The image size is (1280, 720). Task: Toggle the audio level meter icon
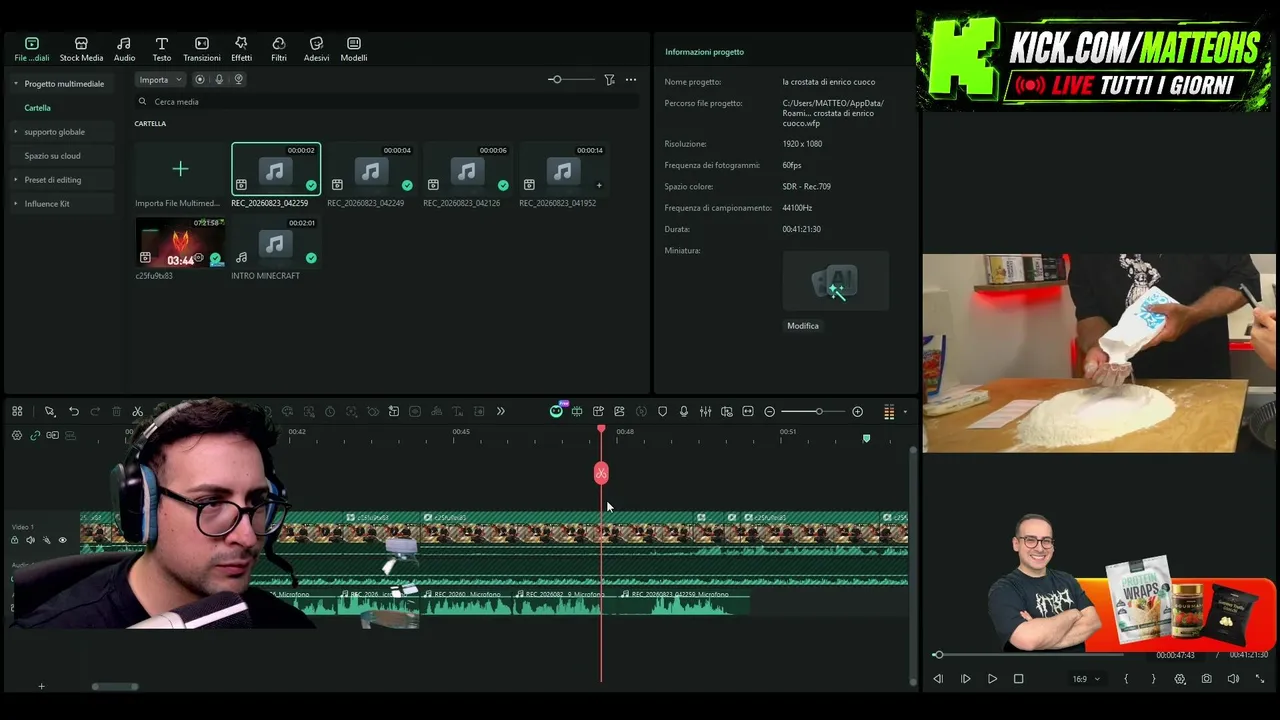click(889, 412)
